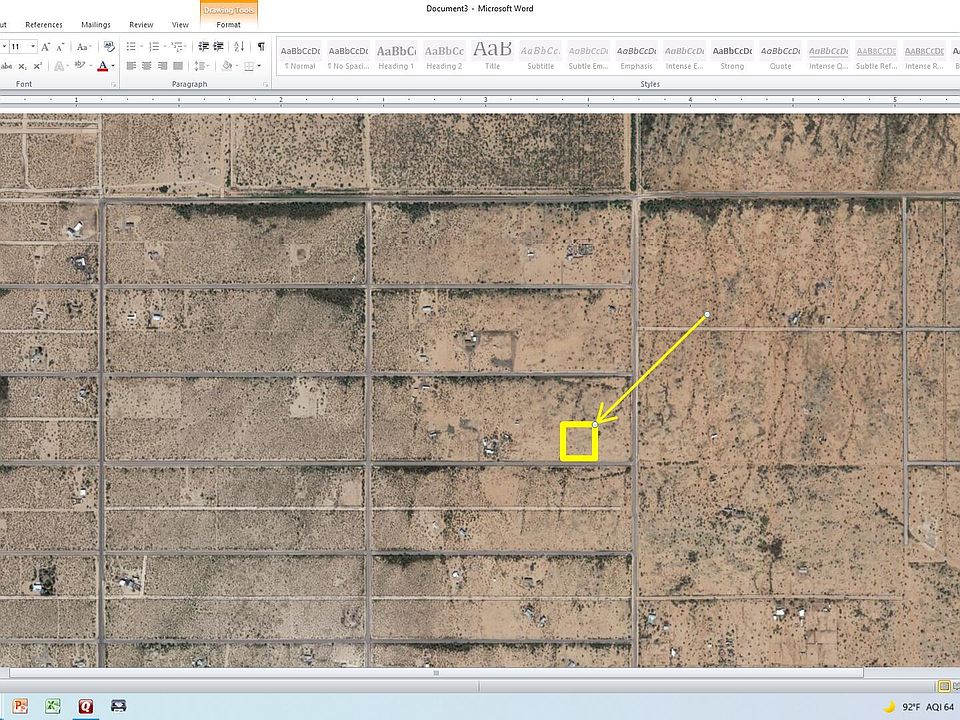Apply the Strong style
Viewport: 960px width, 720px height.
732,56
